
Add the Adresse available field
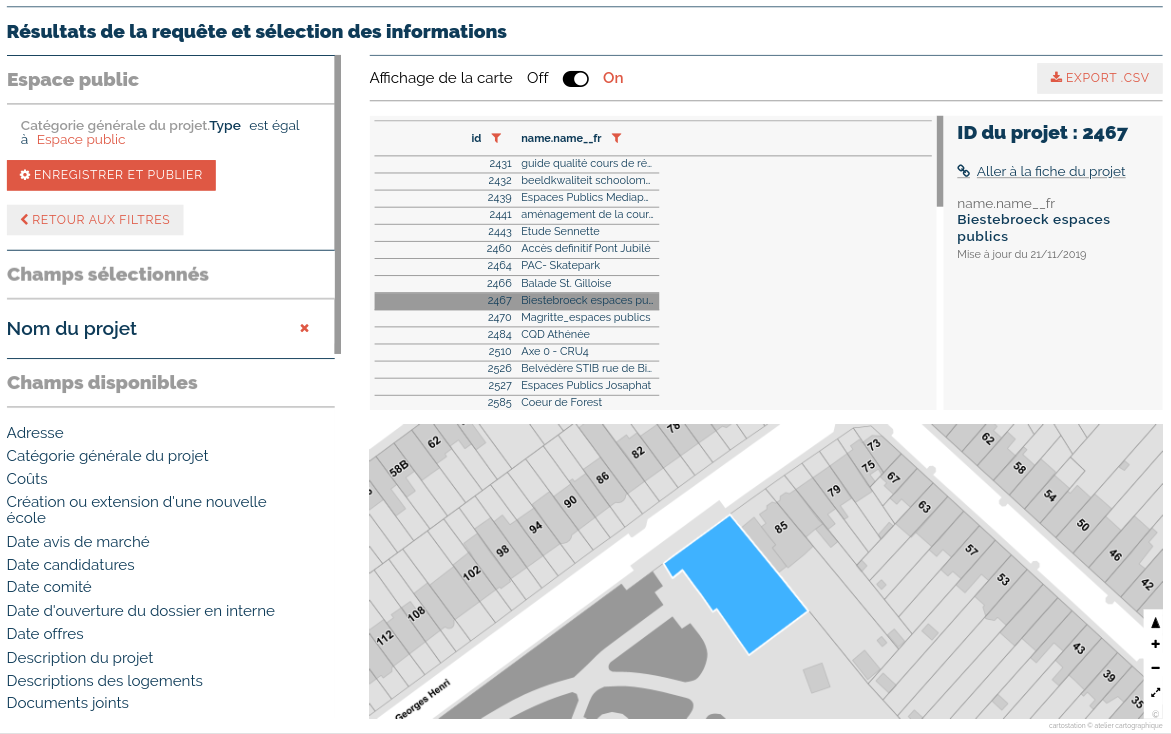click(35, 433)
